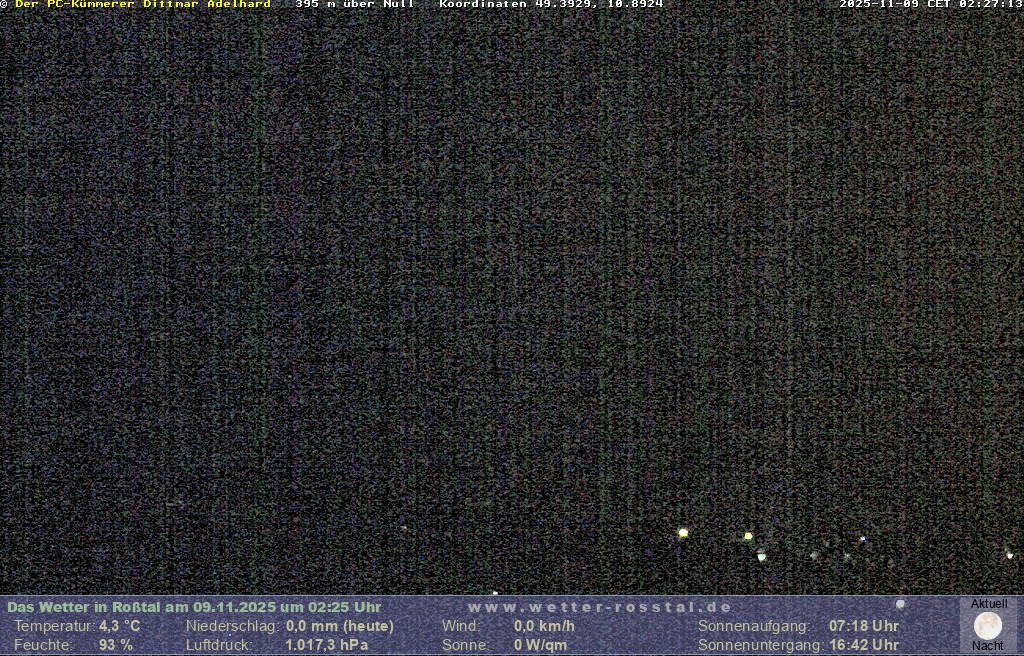
Task: Click the full moon icon
Action: pyautogui.click(x=987, y=626)
